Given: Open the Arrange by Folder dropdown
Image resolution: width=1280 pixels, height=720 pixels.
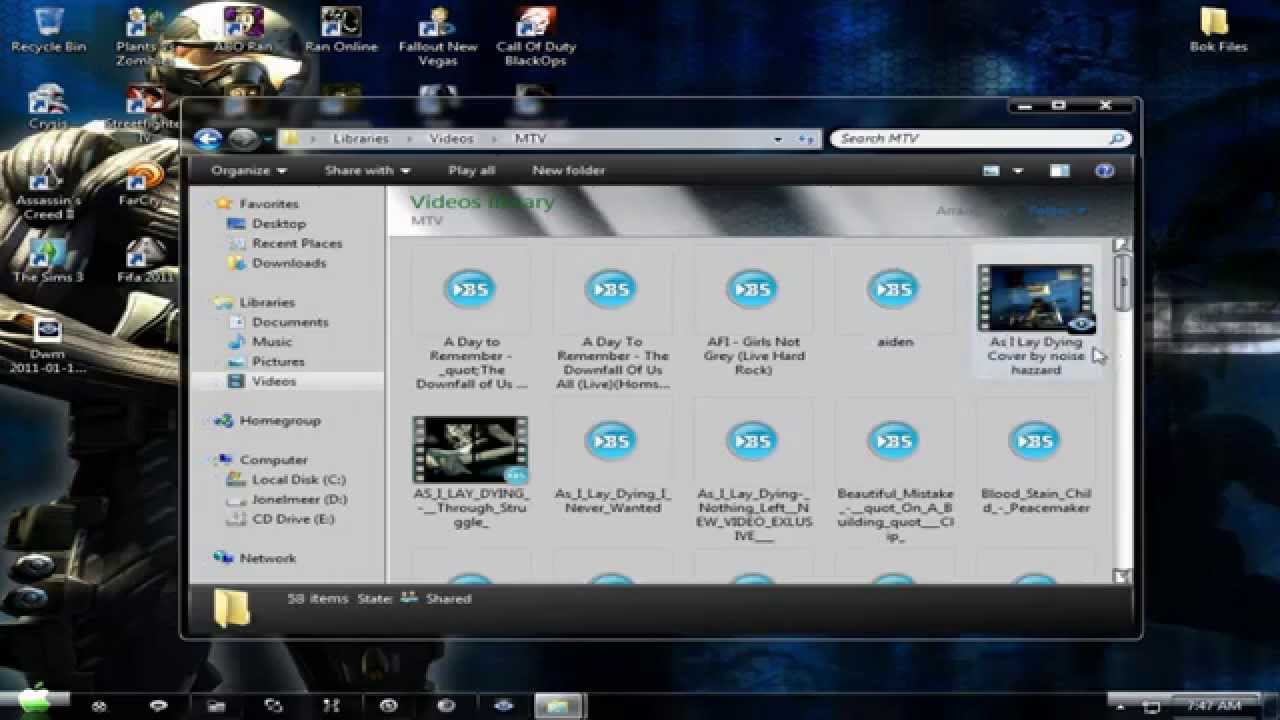Looking at the screenshot, I should click(1057, 211).
